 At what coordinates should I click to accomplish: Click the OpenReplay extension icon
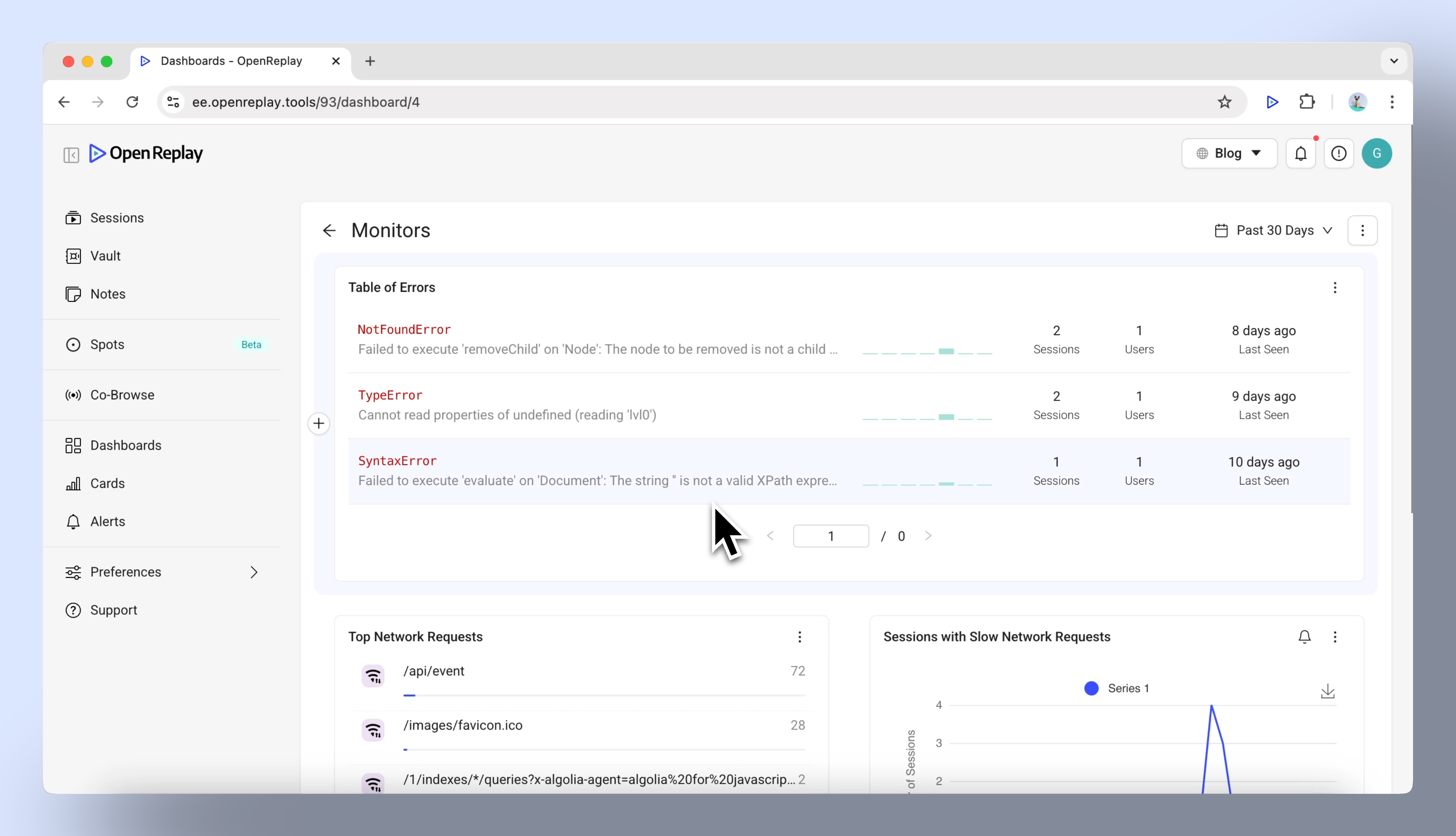(x=1272, y=102)
